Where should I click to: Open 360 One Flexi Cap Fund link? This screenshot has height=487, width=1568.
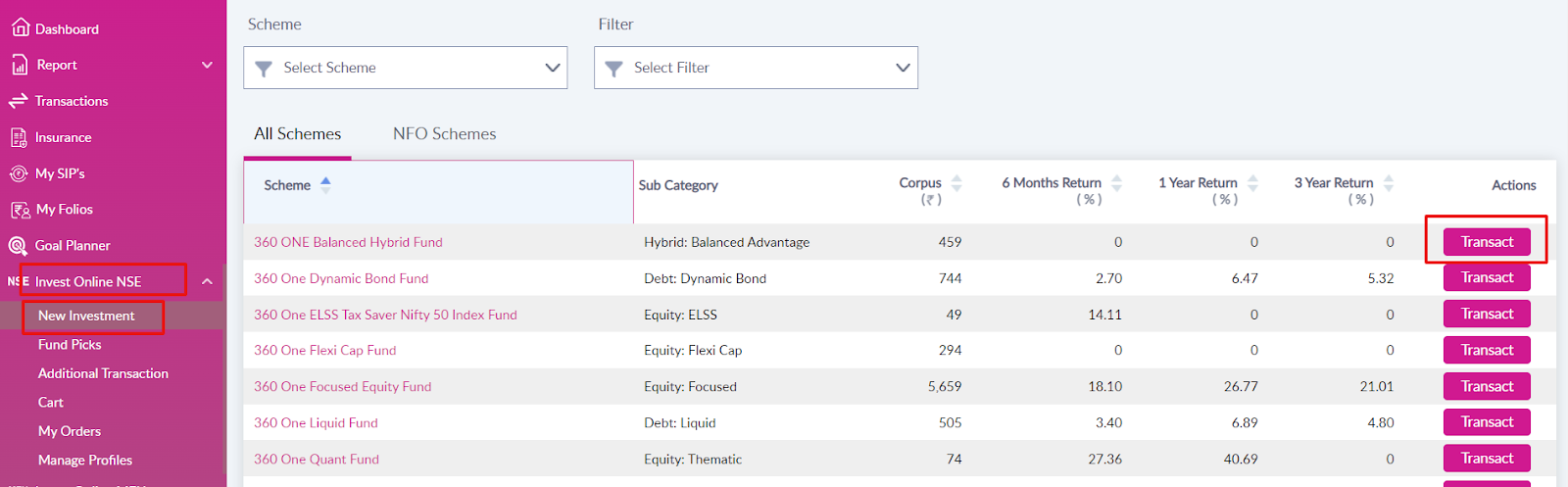pos(325,351)
